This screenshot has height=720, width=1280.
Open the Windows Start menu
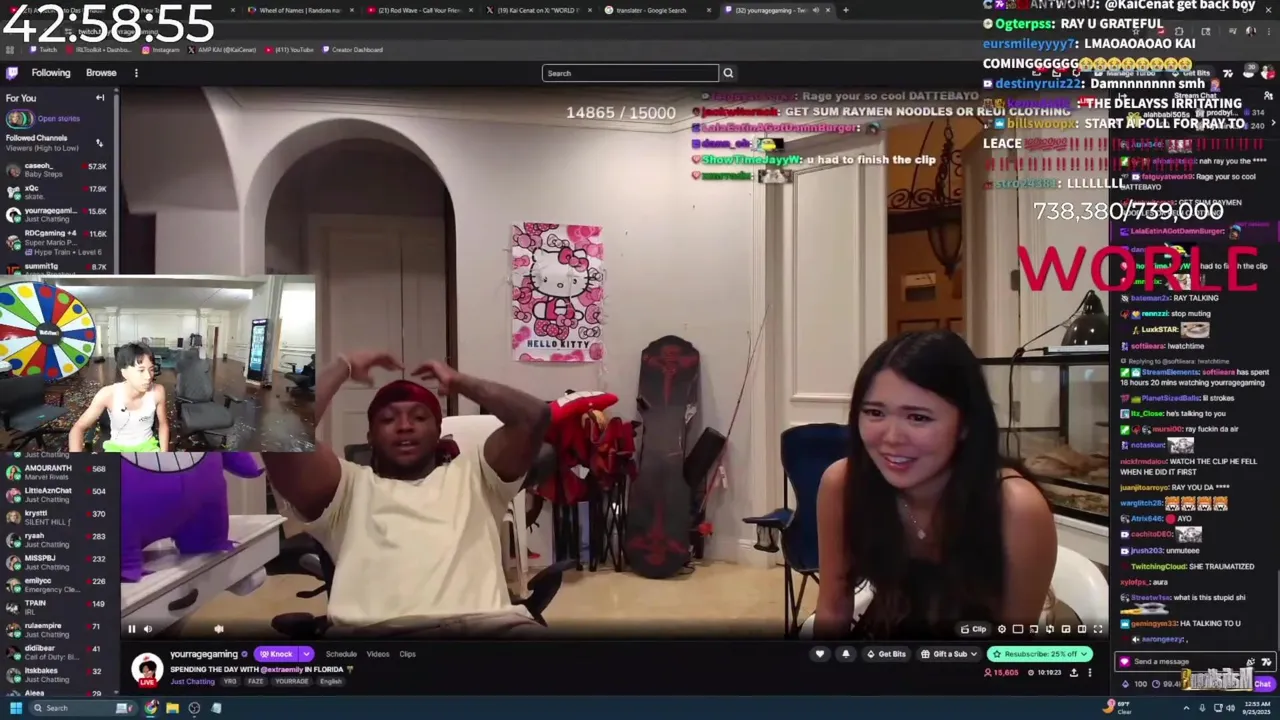pyautogui.click(x=15, y=708)
